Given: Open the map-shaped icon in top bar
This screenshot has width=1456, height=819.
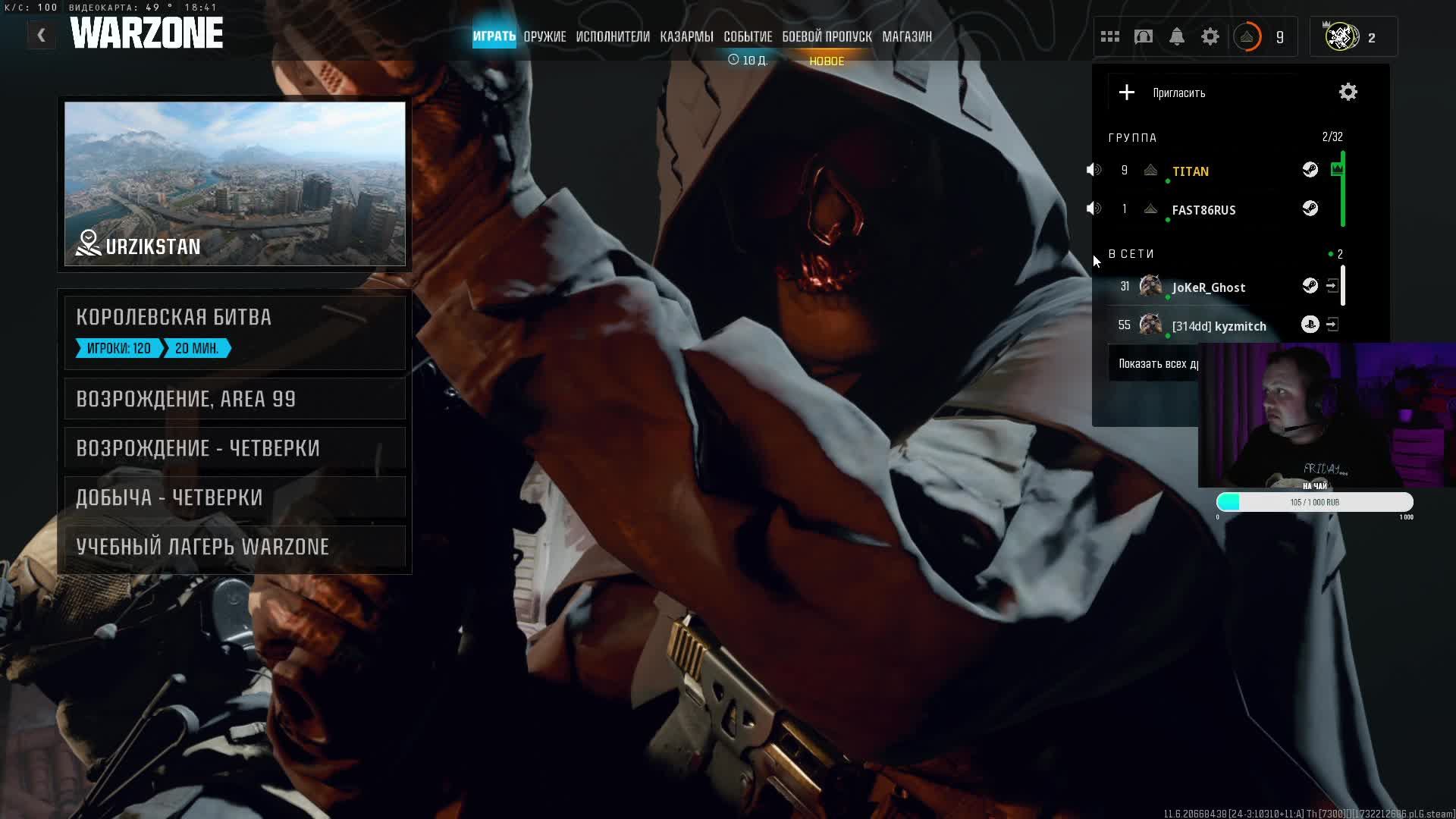Looking at the screenshot, I should click(x=1144, y=36).
